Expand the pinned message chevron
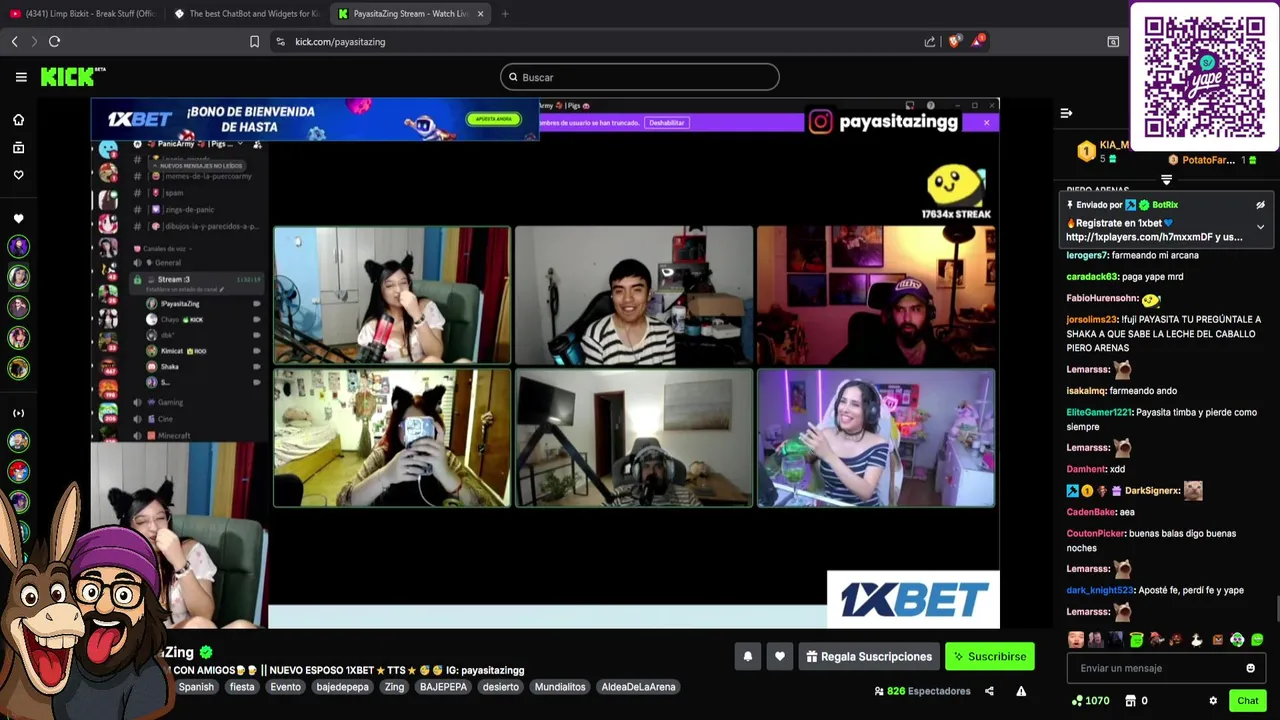Screen dimensions: 1280x720 pyautogui.click(x=1260, y=227)
